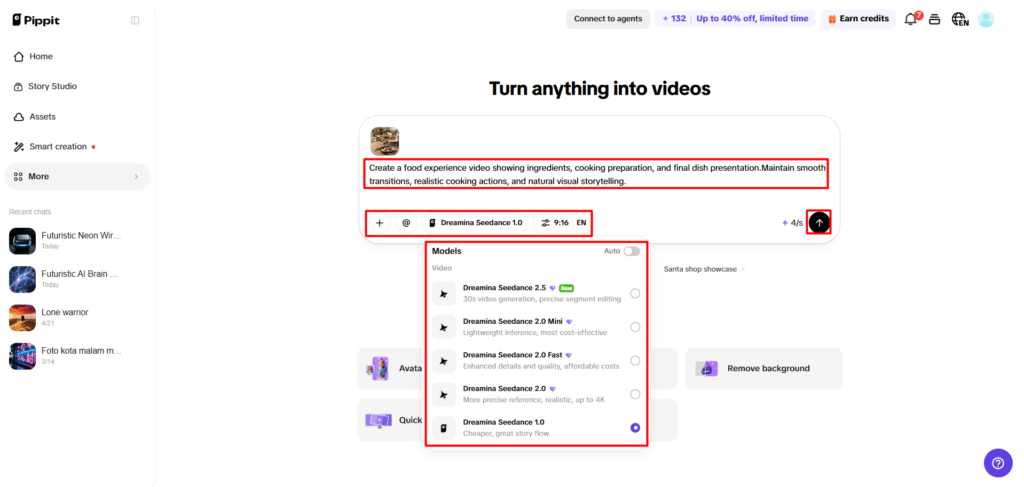Select Dreamina Seedance 2.0 Mini radio

coord(635,327)
